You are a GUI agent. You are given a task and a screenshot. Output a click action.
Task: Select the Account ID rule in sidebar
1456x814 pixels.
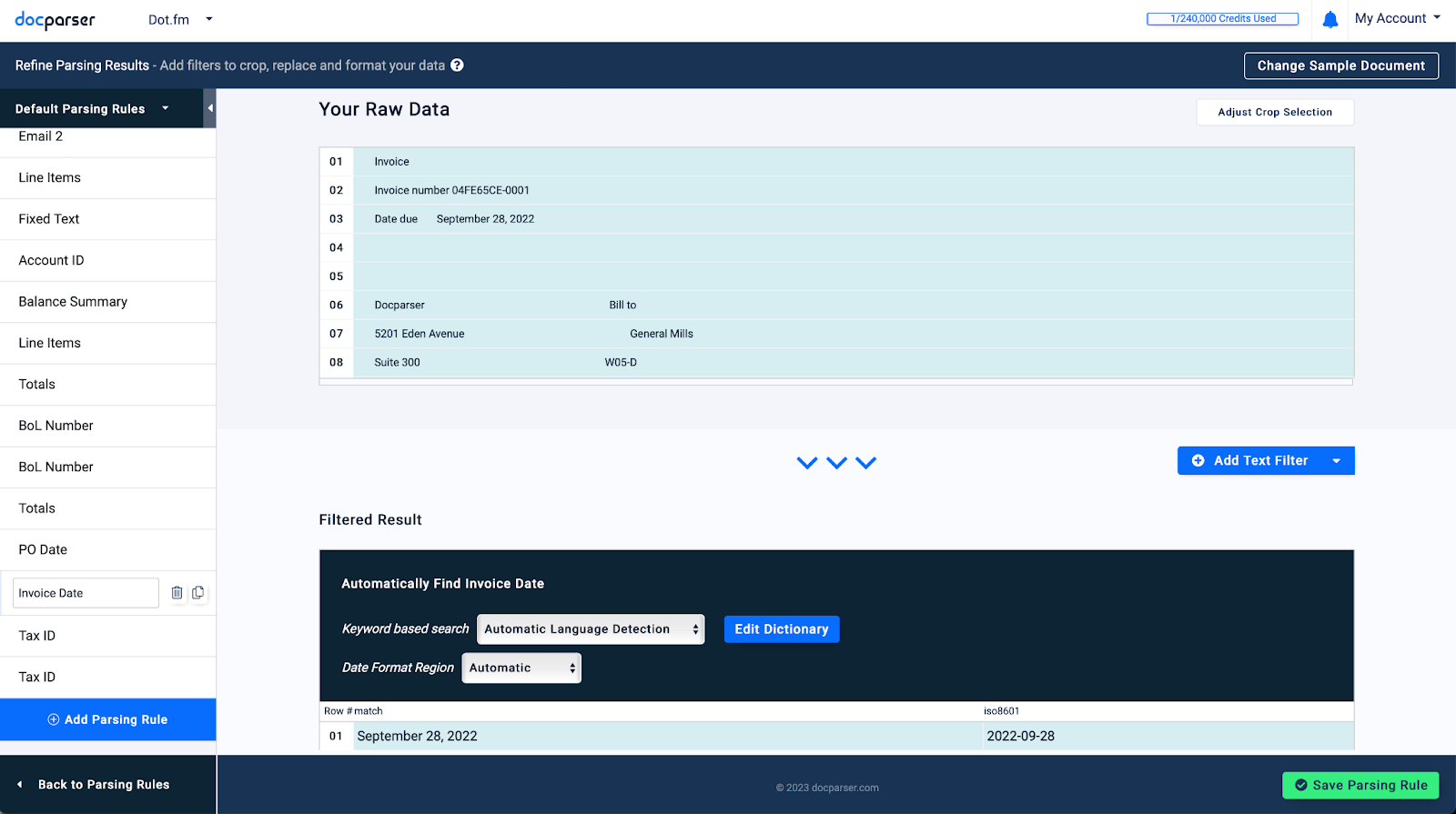click(51, 260)
